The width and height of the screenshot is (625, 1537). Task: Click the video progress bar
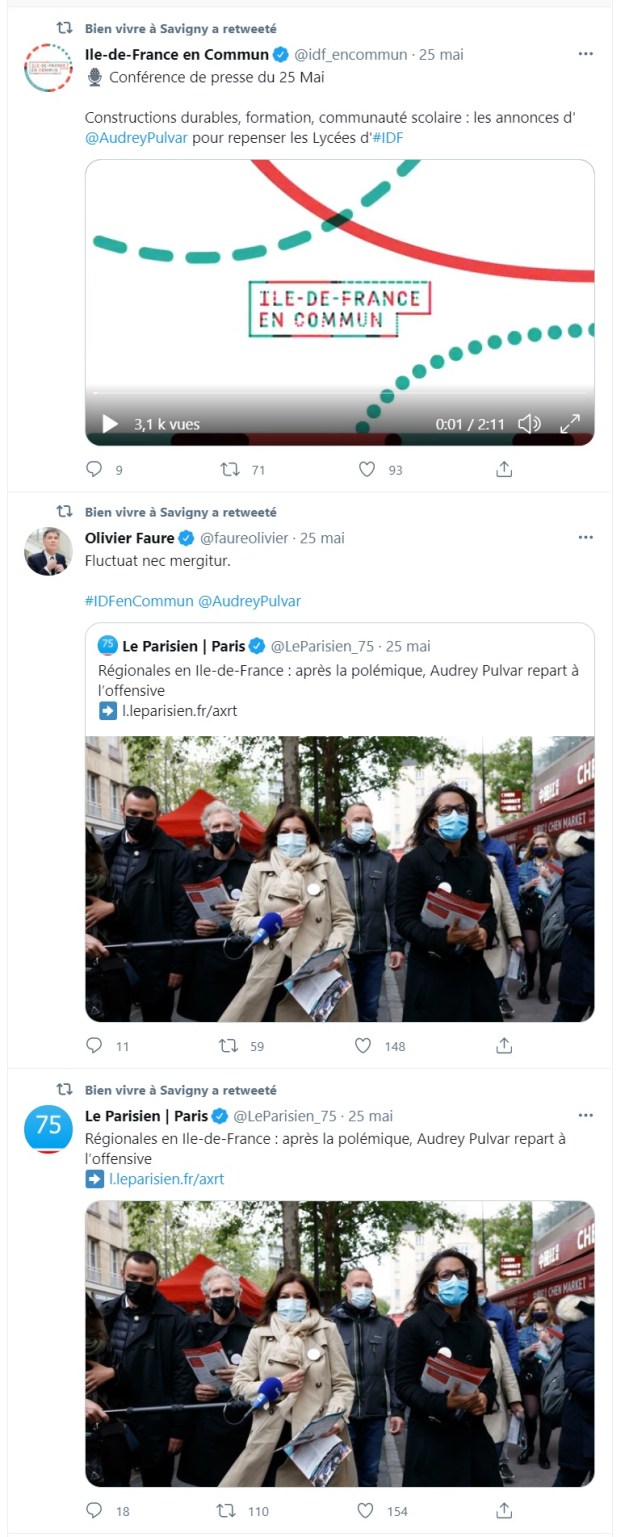[340, 395]
